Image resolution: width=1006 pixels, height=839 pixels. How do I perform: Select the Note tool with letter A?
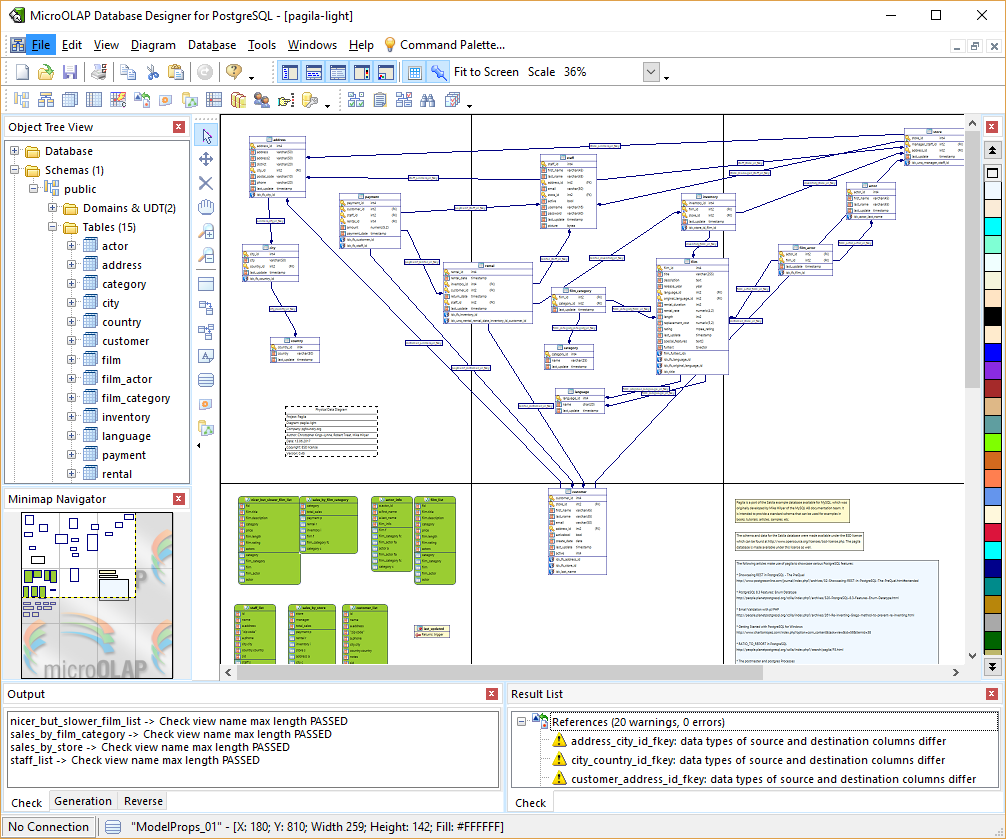coord(206,356)
